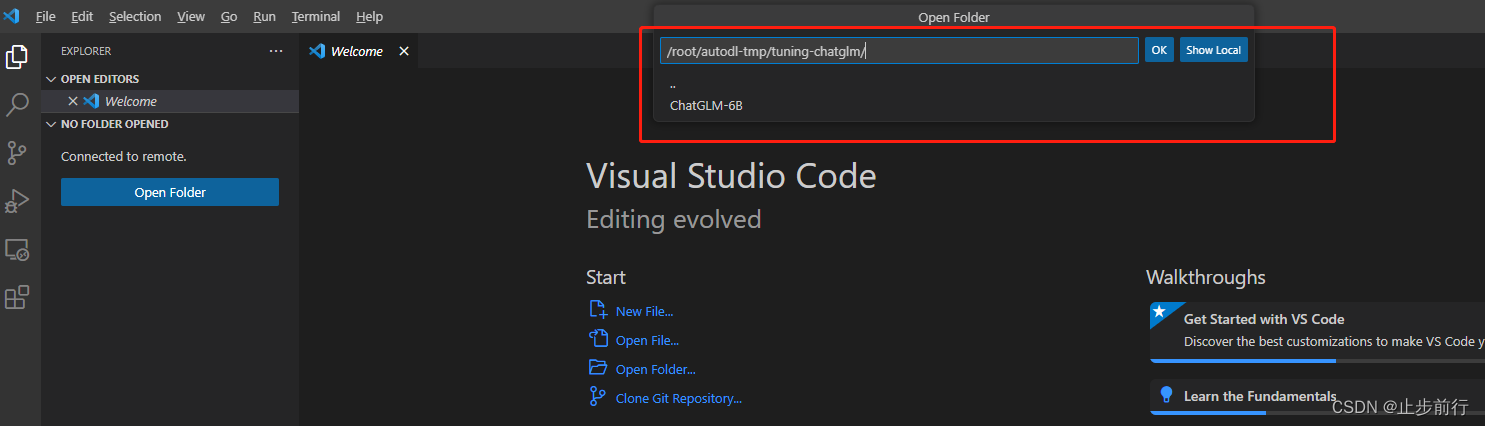1485x426 pixels.
Task: Open the Go menu
Action: pos(229,16)
